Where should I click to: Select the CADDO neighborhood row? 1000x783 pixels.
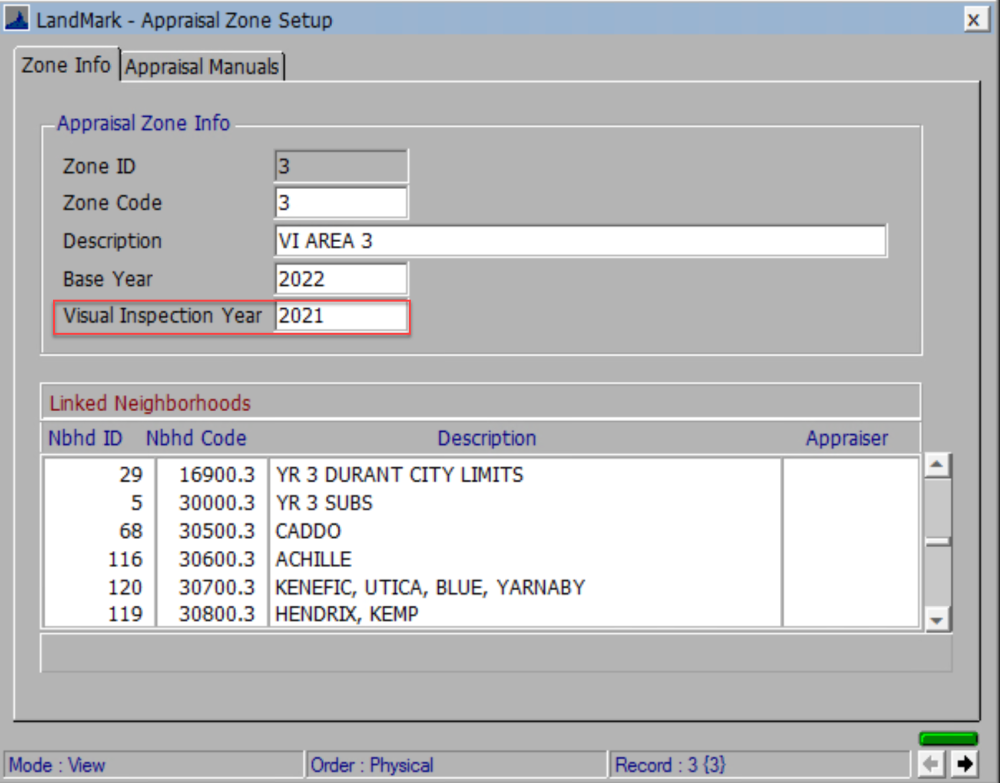(400, 531)
